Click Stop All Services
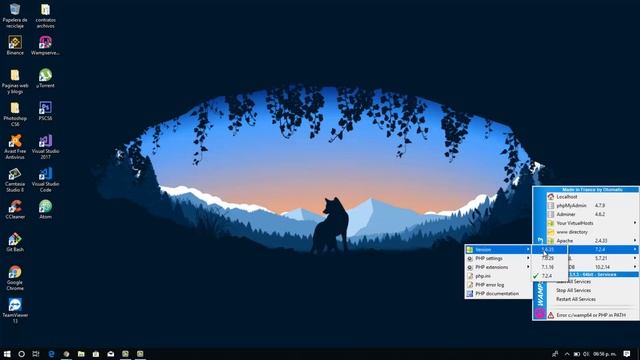 [x=592, y=290]
